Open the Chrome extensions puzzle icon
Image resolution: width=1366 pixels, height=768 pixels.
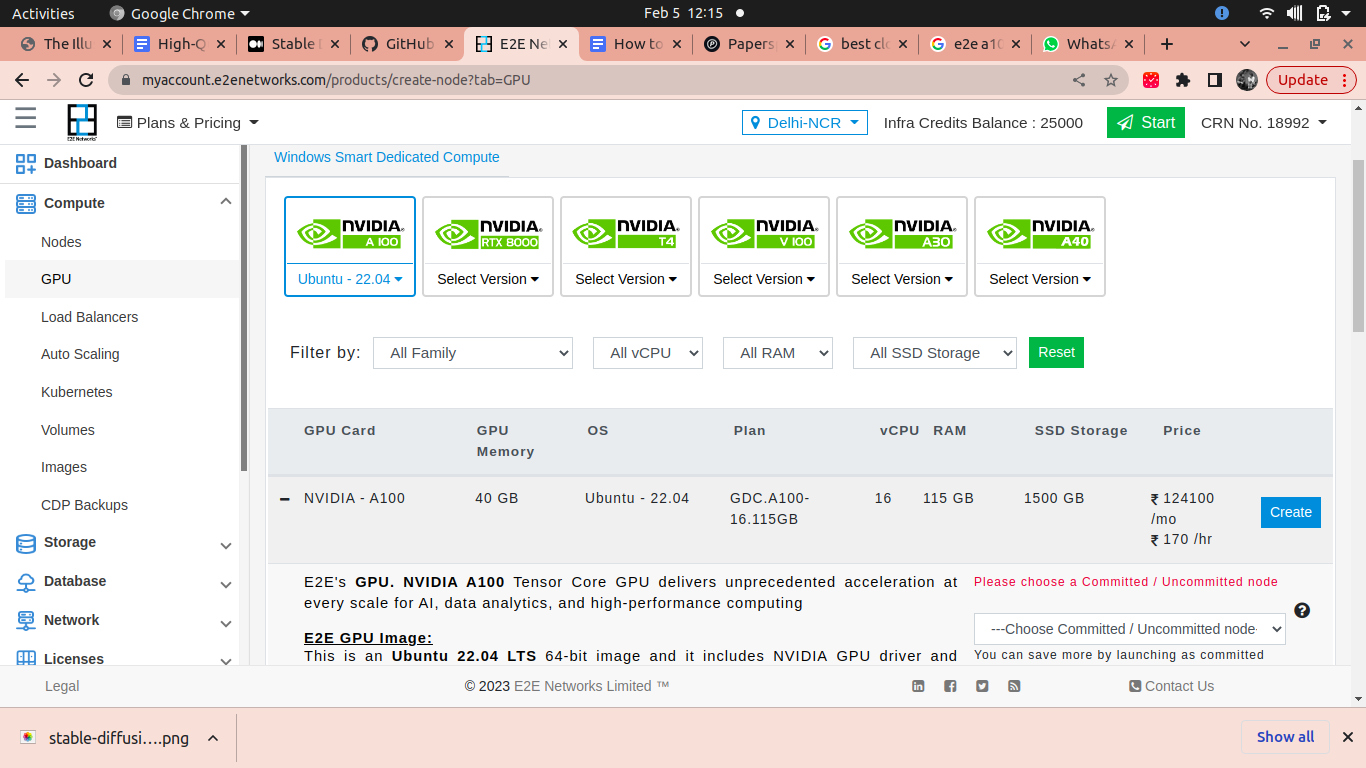[1183, 80]
